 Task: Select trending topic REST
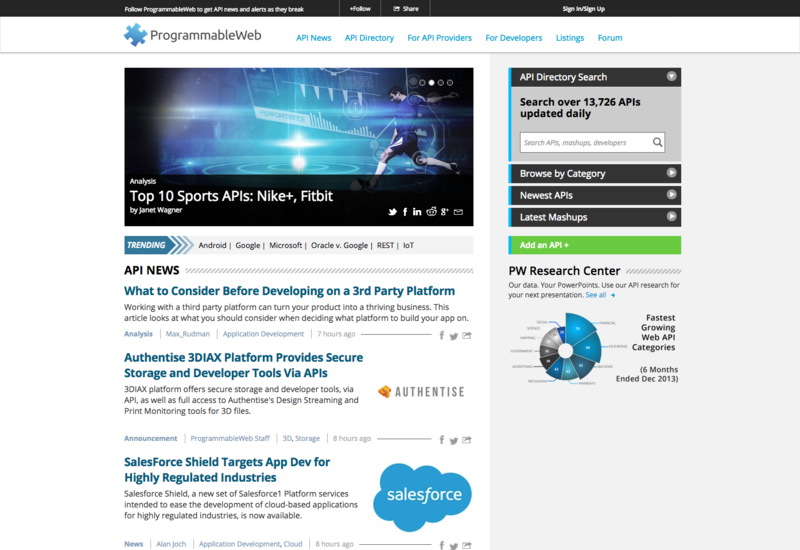coord(385,245)
